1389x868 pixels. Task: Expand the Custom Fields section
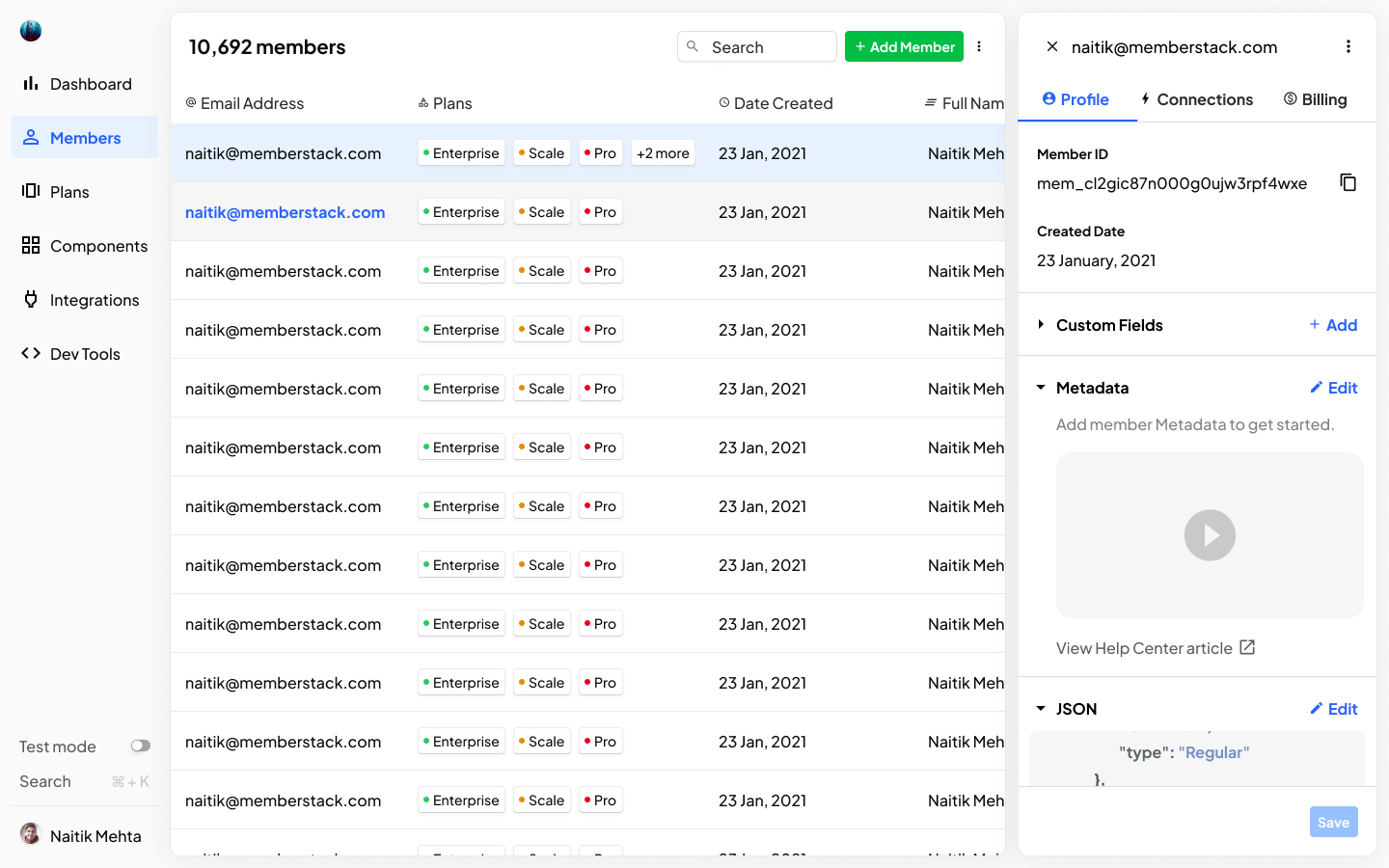pos(1041,325)
